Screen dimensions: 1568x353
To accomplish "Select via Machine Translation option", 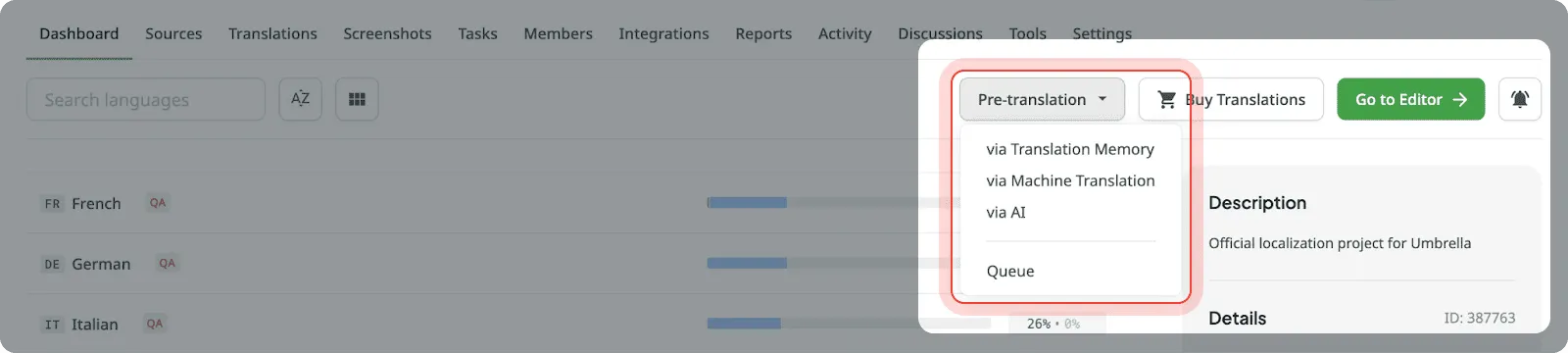I will click(1070, 180).
